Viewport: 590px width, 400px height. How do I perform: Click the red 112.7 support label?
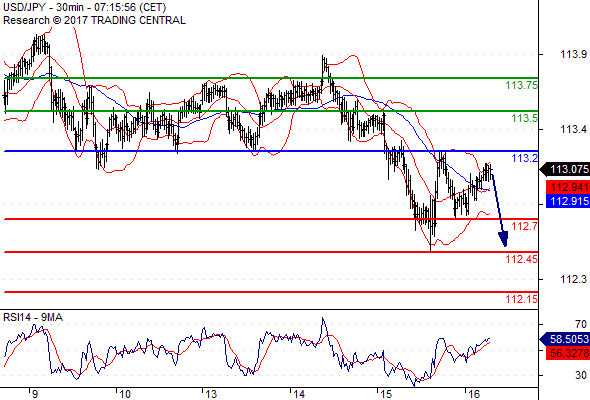(x=525, y=226)
